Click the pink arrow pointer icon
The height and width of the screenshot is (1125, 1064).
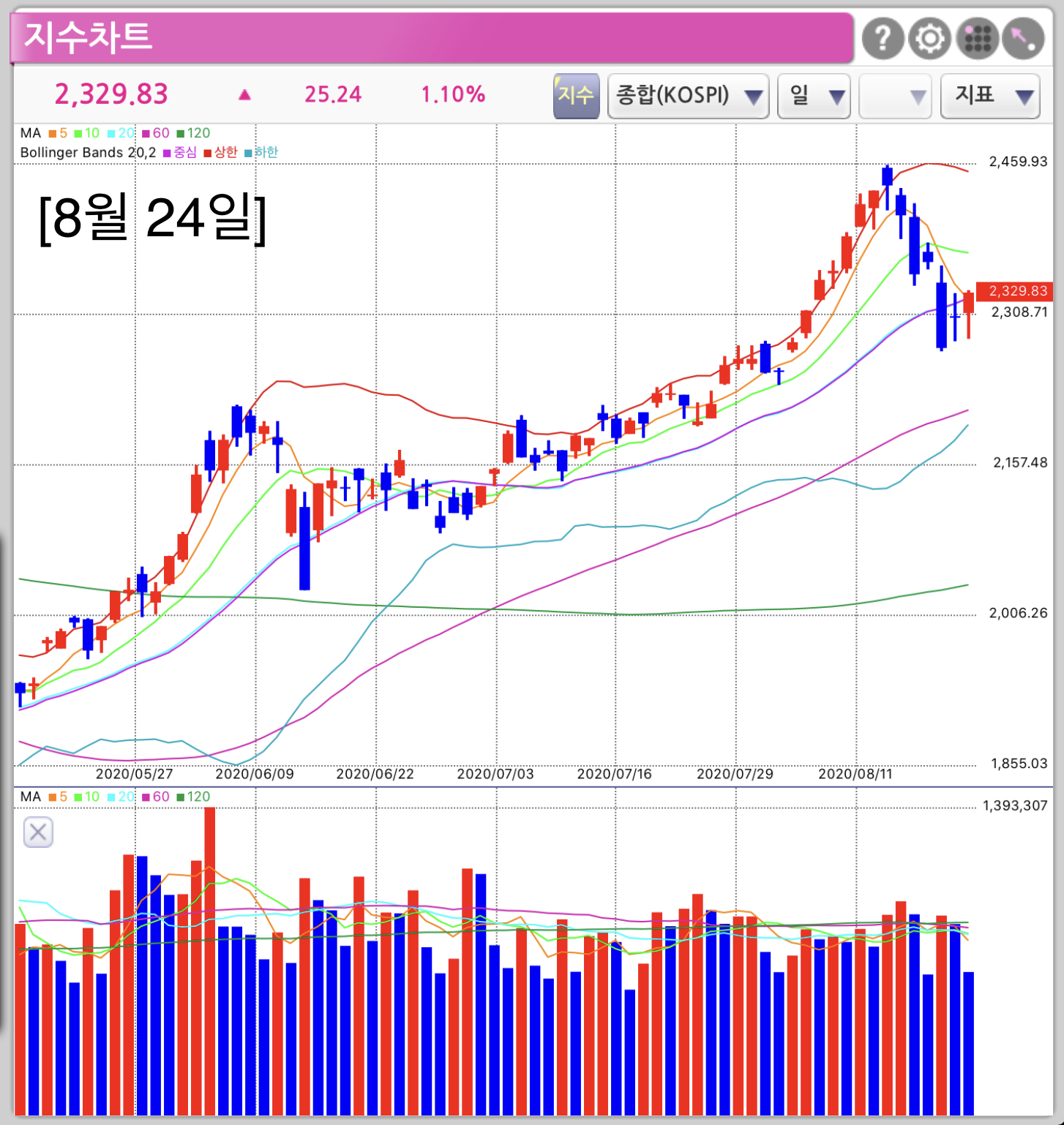[x=1023, y=37]
